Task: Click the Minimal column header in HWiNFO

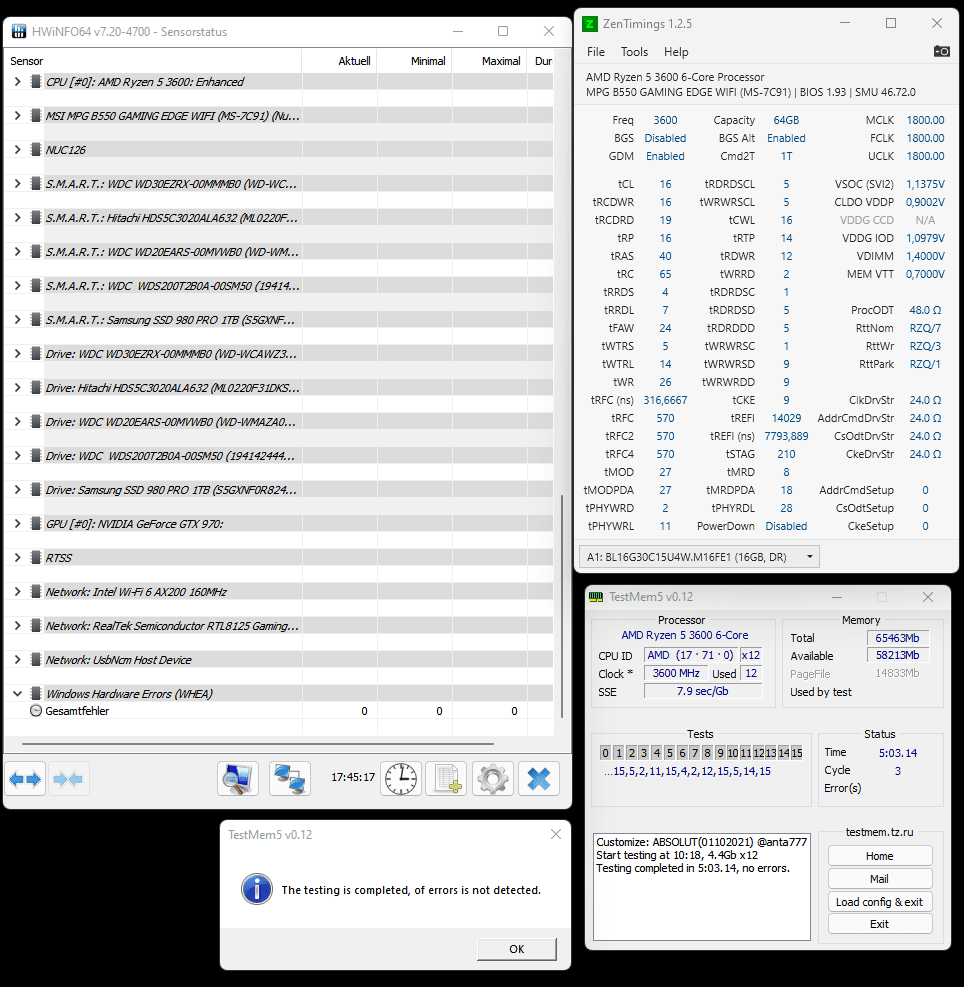Action: [414, 60]
